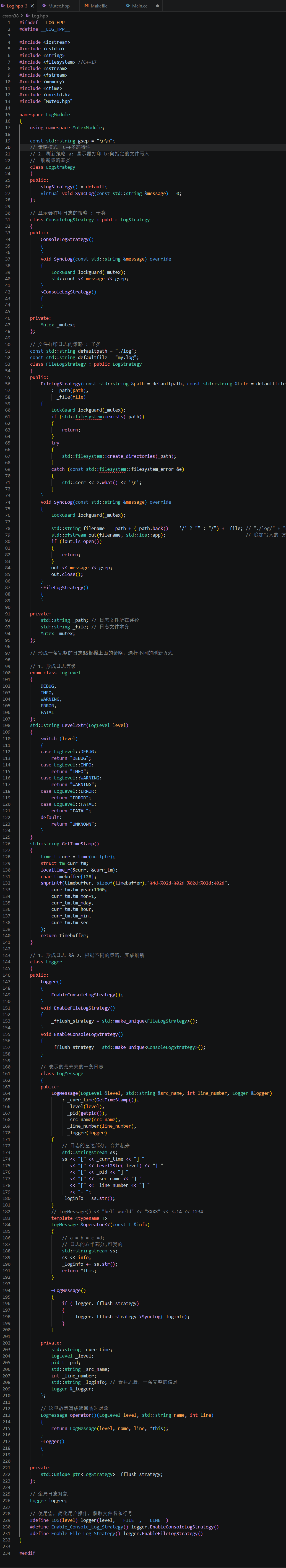Click the '#endif' line at bottom
The height and width of the screenshot is (1568, 286).
(x=27, y=1553)
